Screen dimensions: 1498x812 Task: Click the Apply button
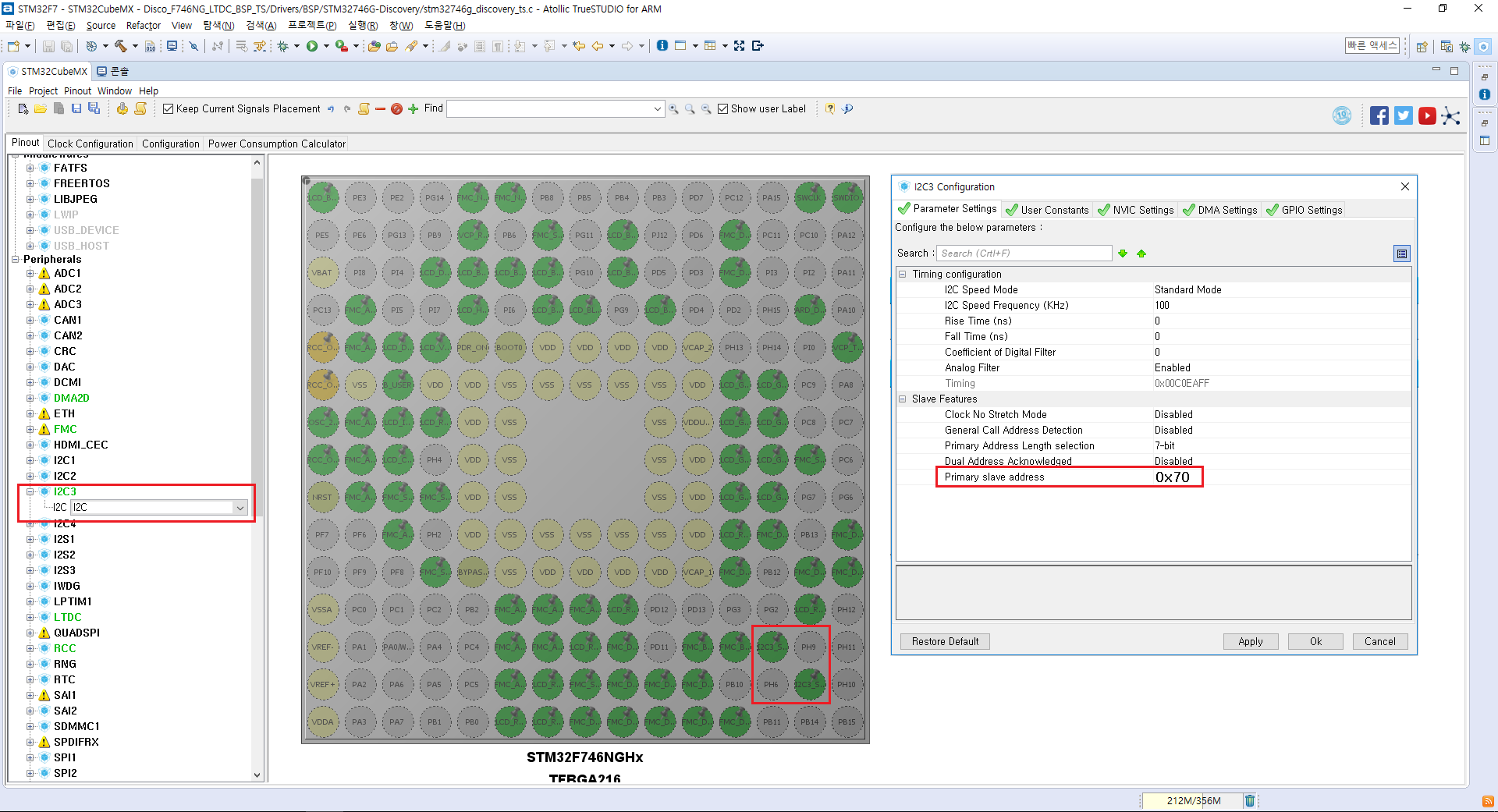point(1250,641)
